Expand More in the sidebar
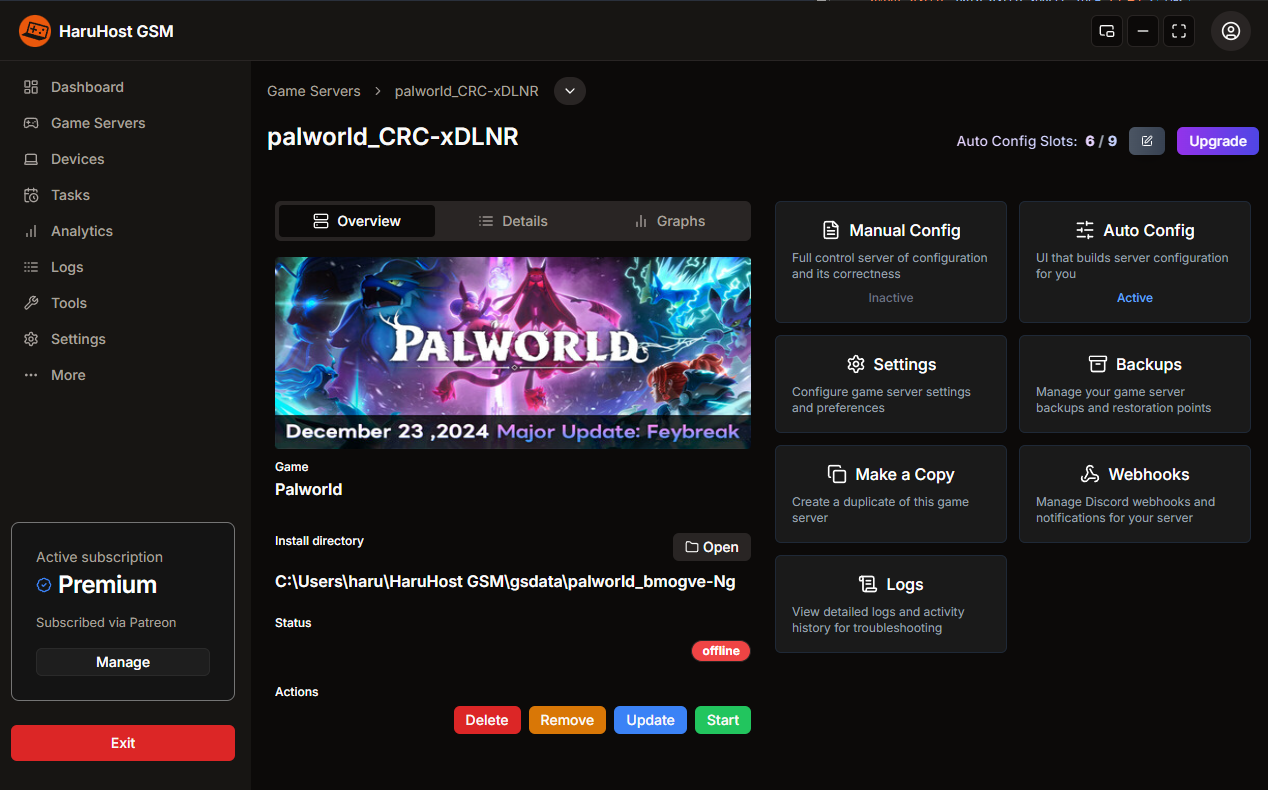 [x=68, y=375]
